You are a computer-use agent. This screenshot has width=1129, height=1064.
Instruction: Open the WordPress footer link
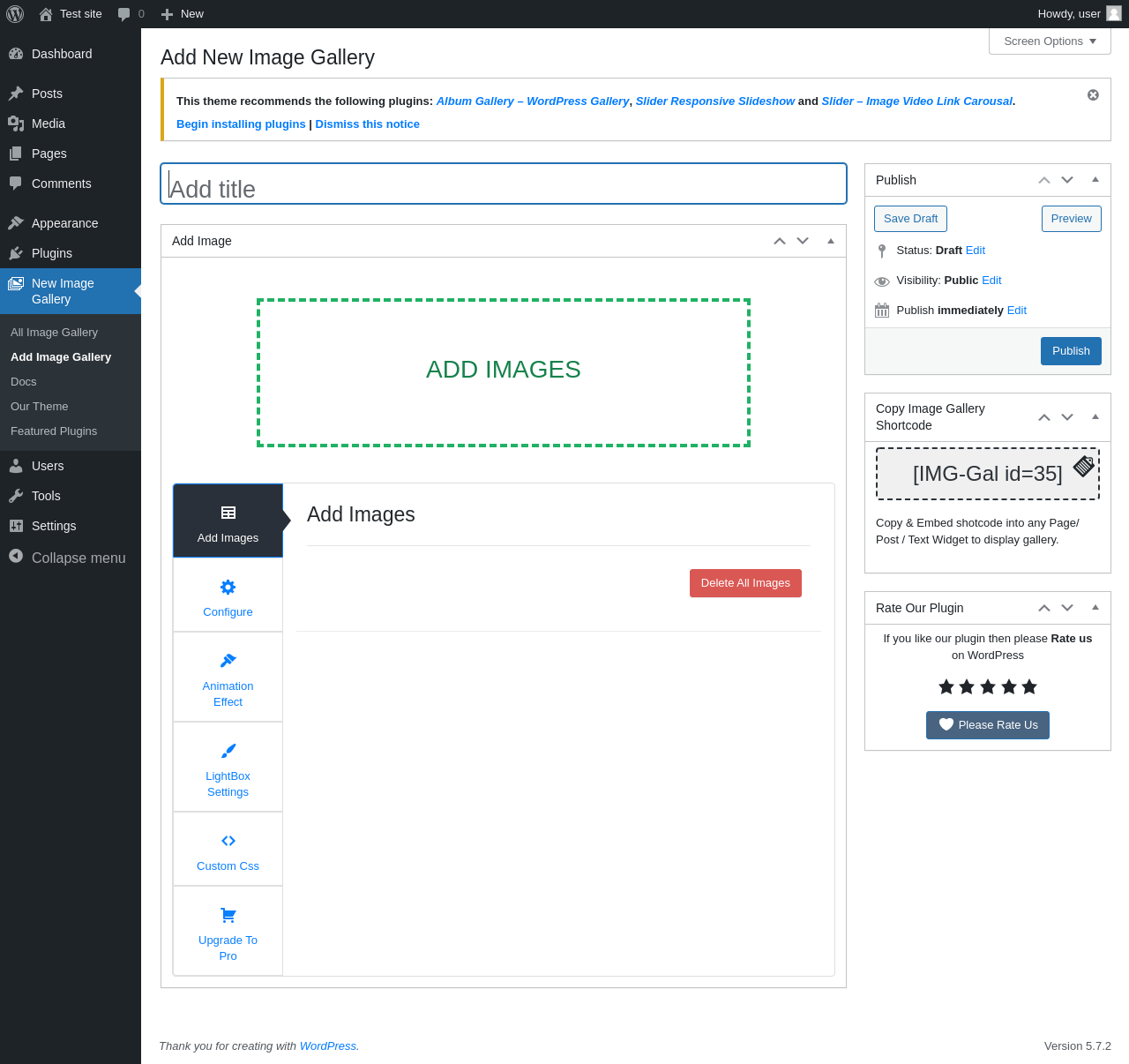327,1046
